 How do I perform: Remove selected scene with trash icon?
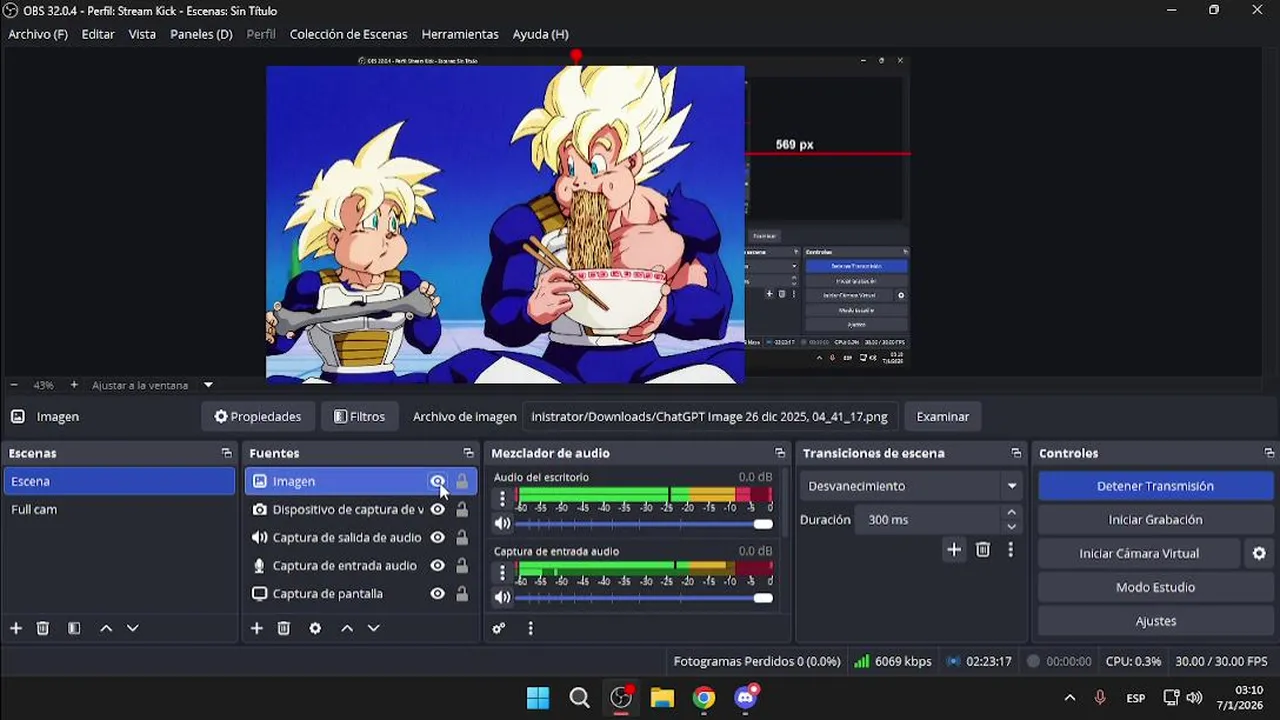point(43,628)
